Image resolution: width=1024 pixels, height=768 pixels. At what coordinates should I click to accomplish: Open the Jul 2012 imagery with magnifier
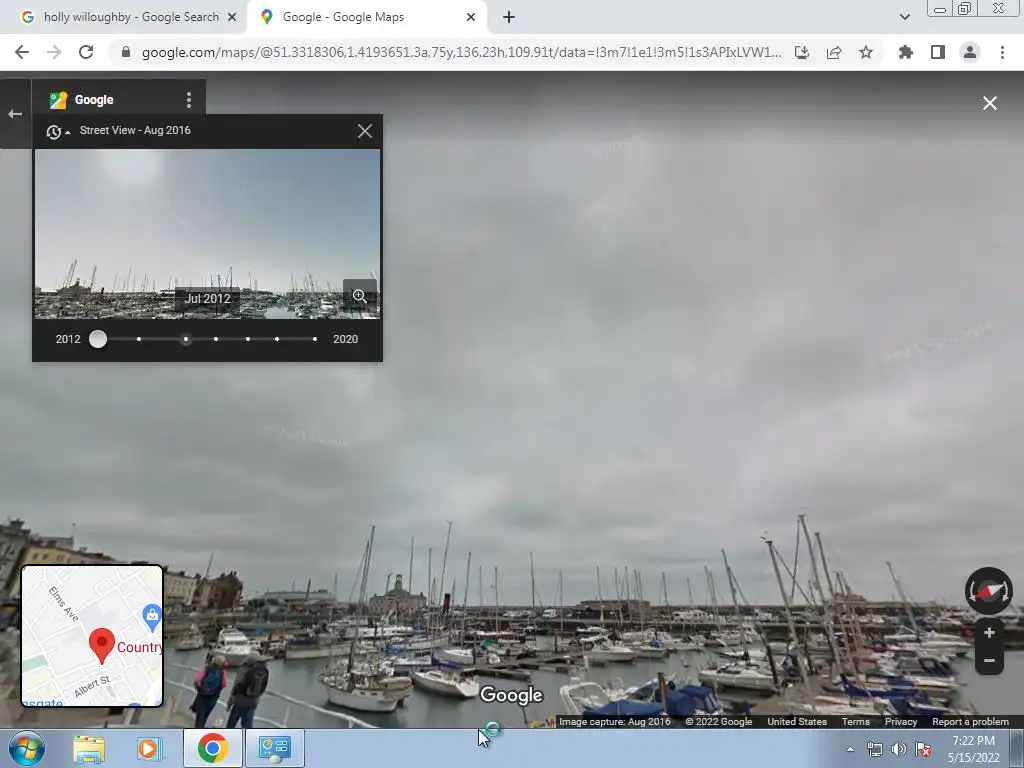point(359,296)
